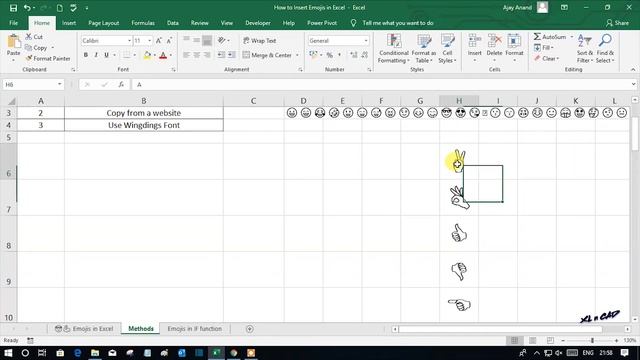This screenshot has height=360, width=640.
Task: Toggle Wrap Text for the cell
Action: click(x=260, y=40)
